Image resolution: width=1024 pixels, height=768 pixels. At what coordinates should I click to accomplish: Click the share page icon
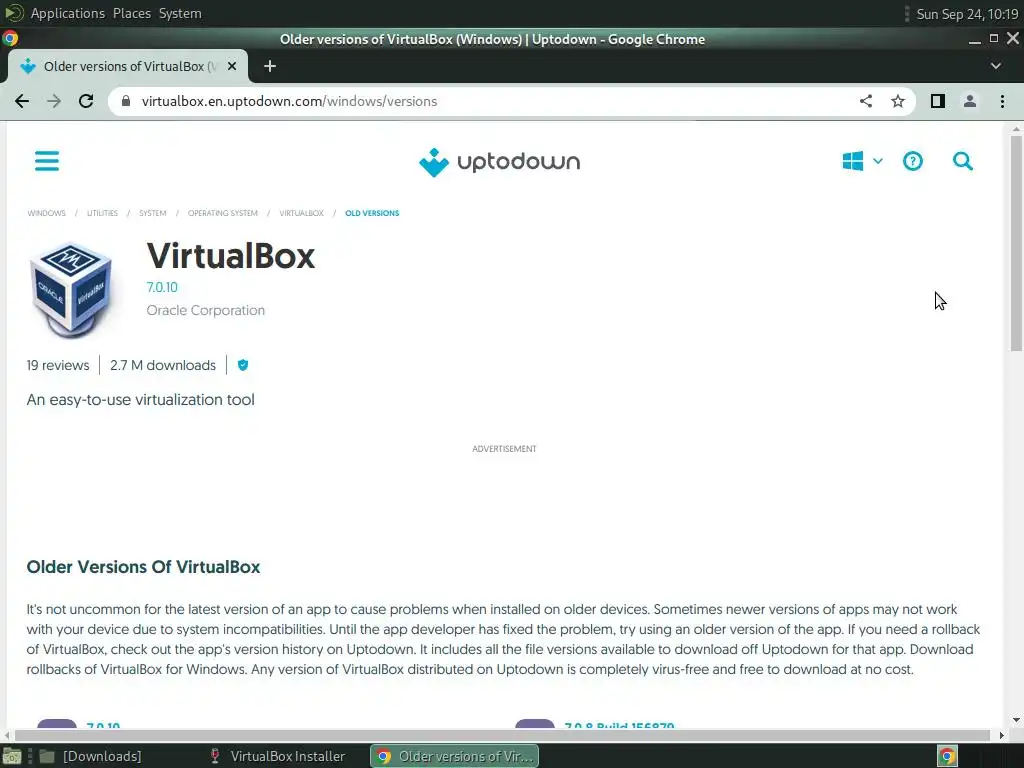866,101
